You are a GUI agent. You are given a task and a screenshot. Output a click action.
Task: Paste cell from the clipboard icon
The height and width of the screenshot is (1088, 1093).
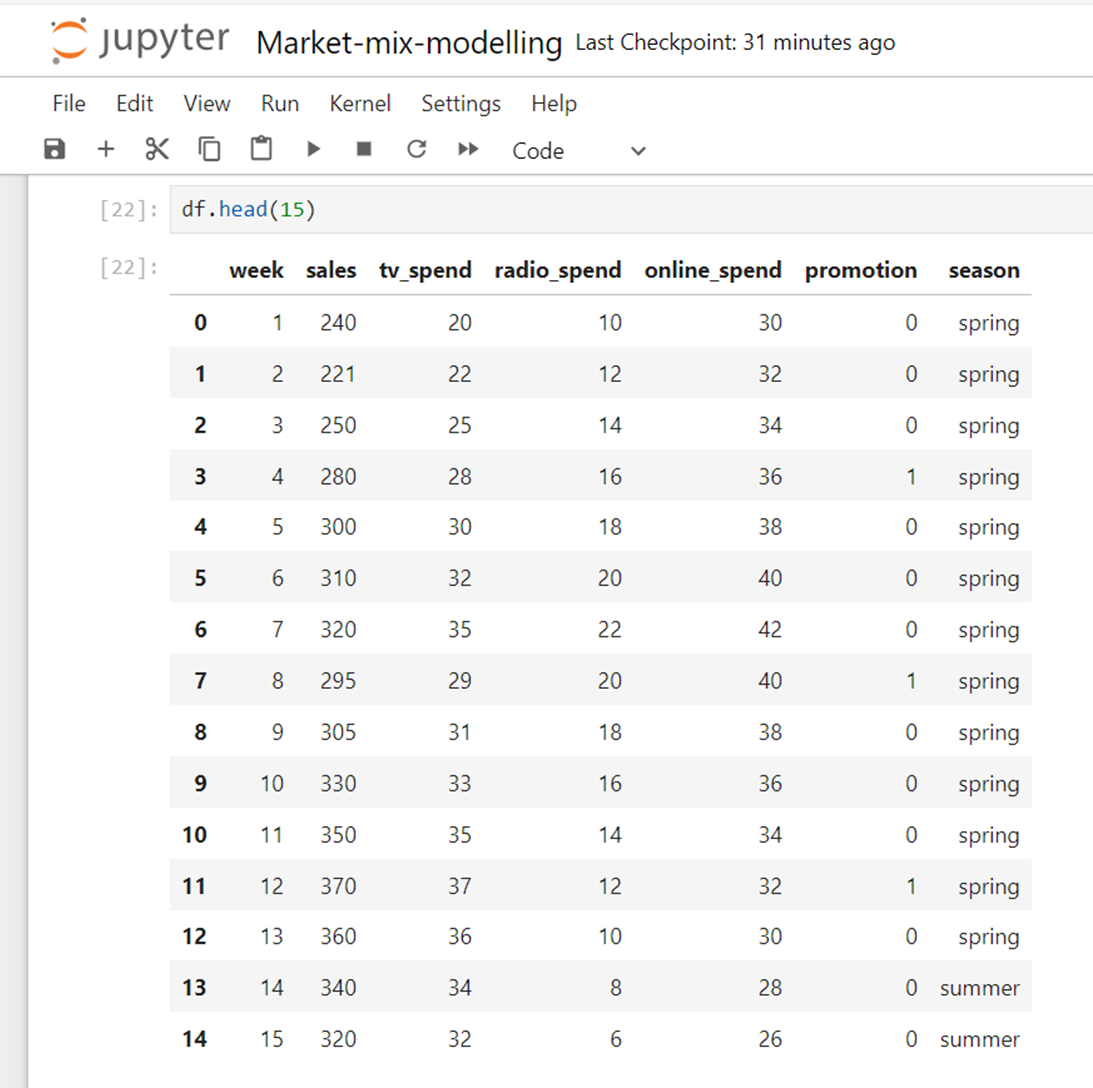click(261, 148)
